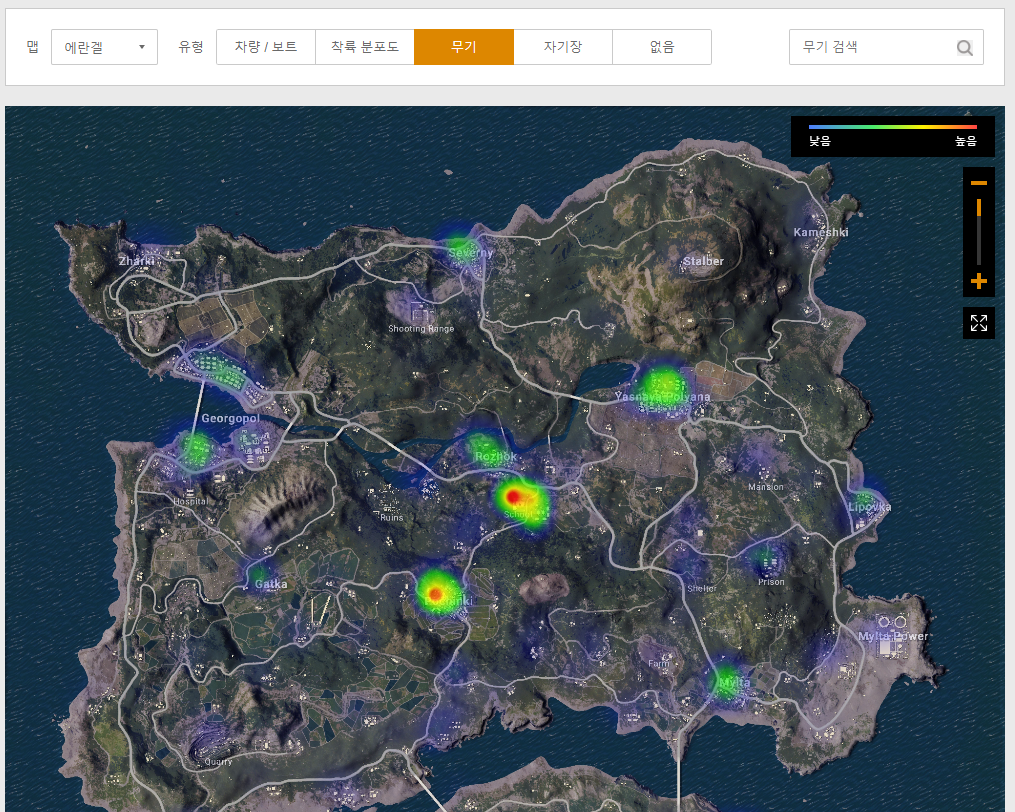The height and width of the screenshot is (812, 1015).
Task: Click the Gatka label on map
Action: tap(271, 584)
